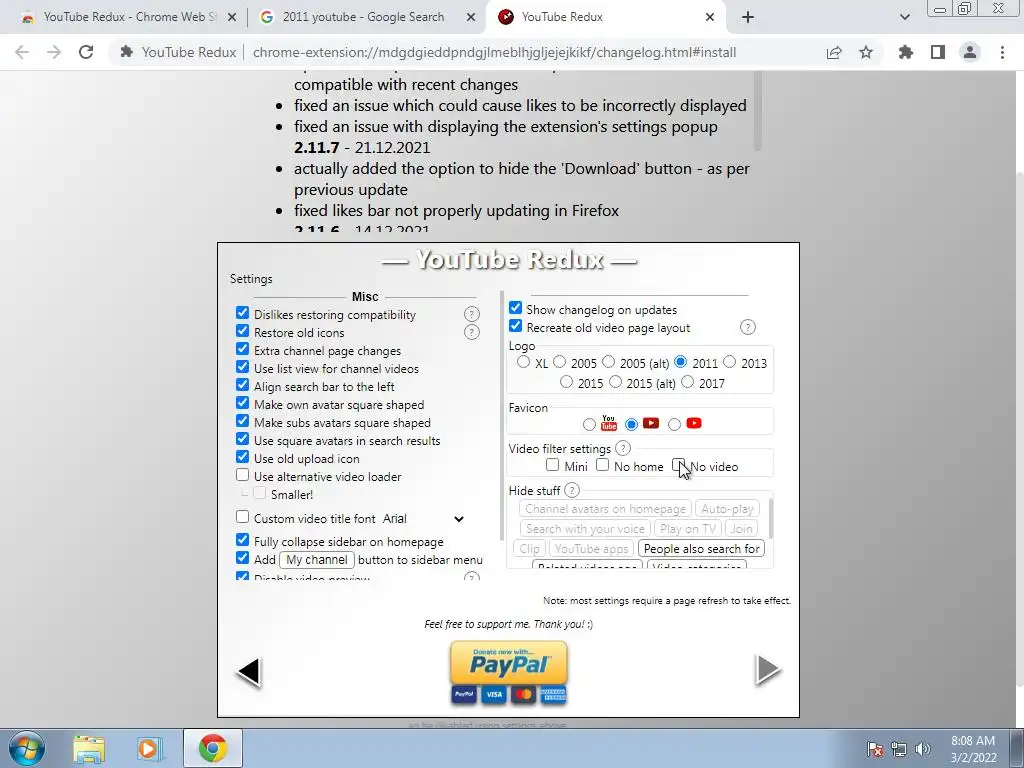Open the Windows Start menu
This screenshot has height=768, width=1024.
27,748
